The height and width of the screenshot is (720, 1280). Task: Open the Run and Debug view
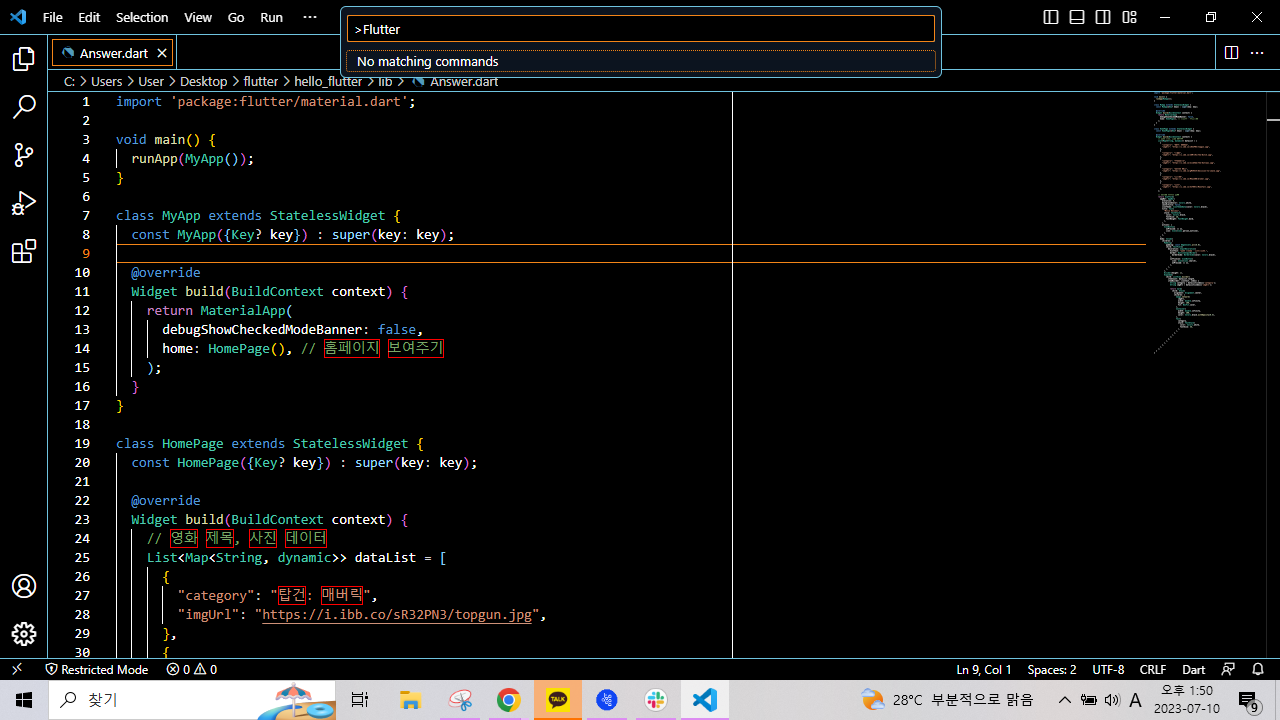[24, 203]
